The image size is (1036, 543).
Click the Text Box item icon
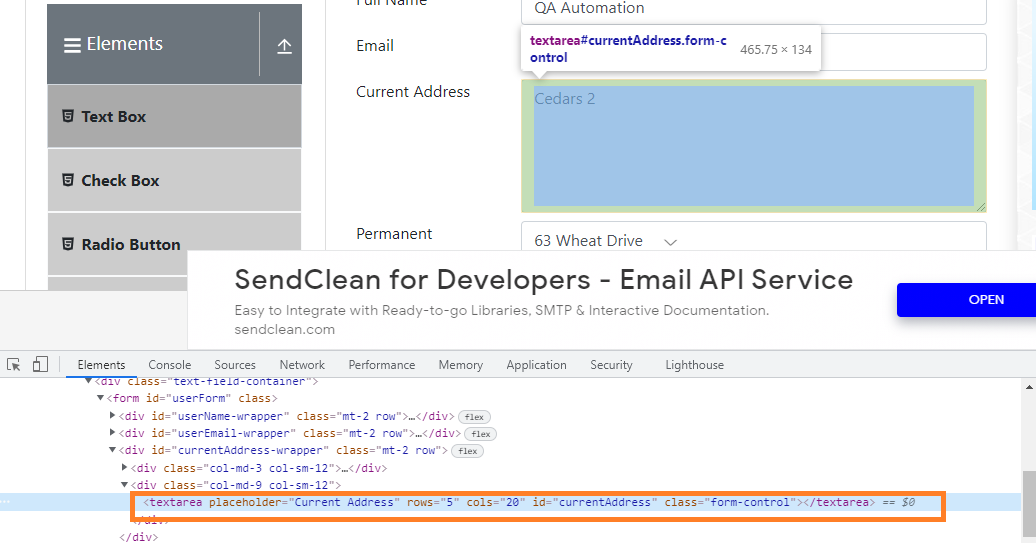(67, 116)
